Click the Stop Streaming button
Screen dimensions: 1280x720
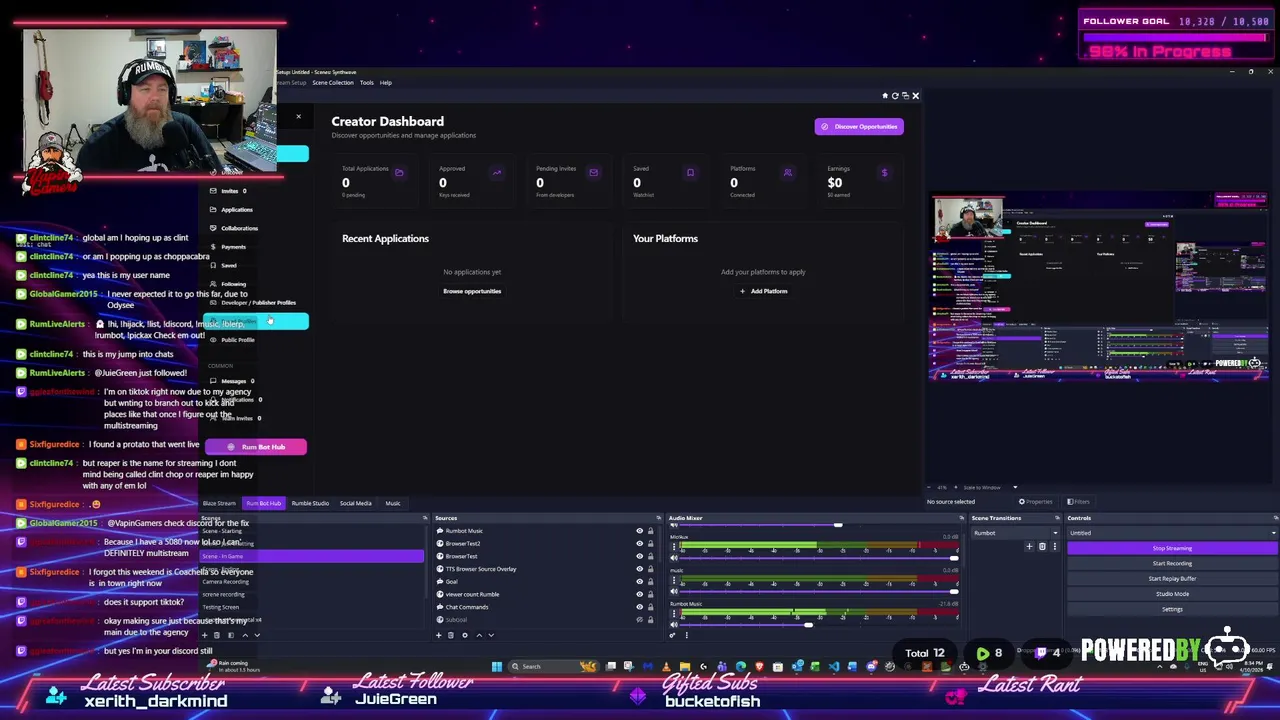(1172, 548)
